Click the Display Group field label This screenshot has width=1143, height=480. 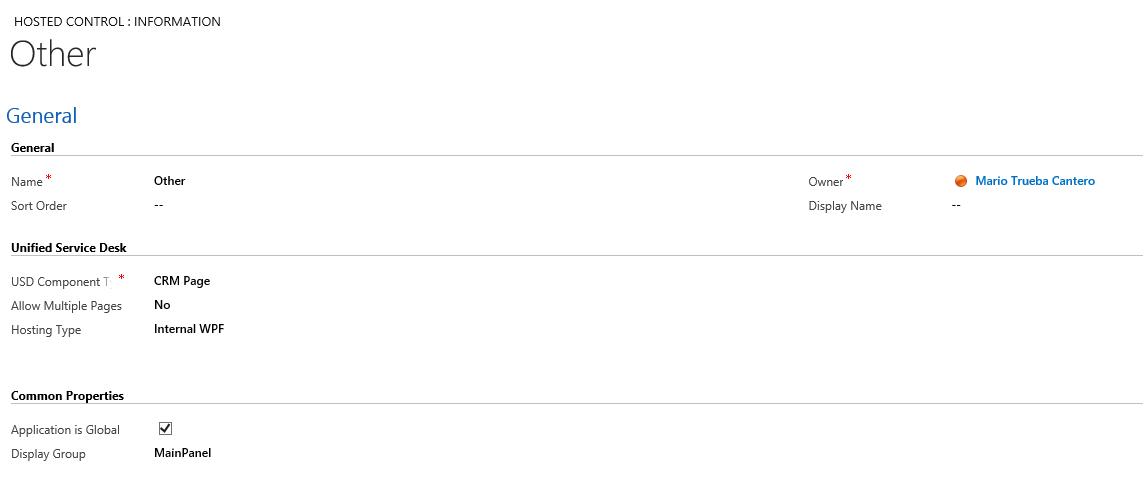tap(48, 454)
